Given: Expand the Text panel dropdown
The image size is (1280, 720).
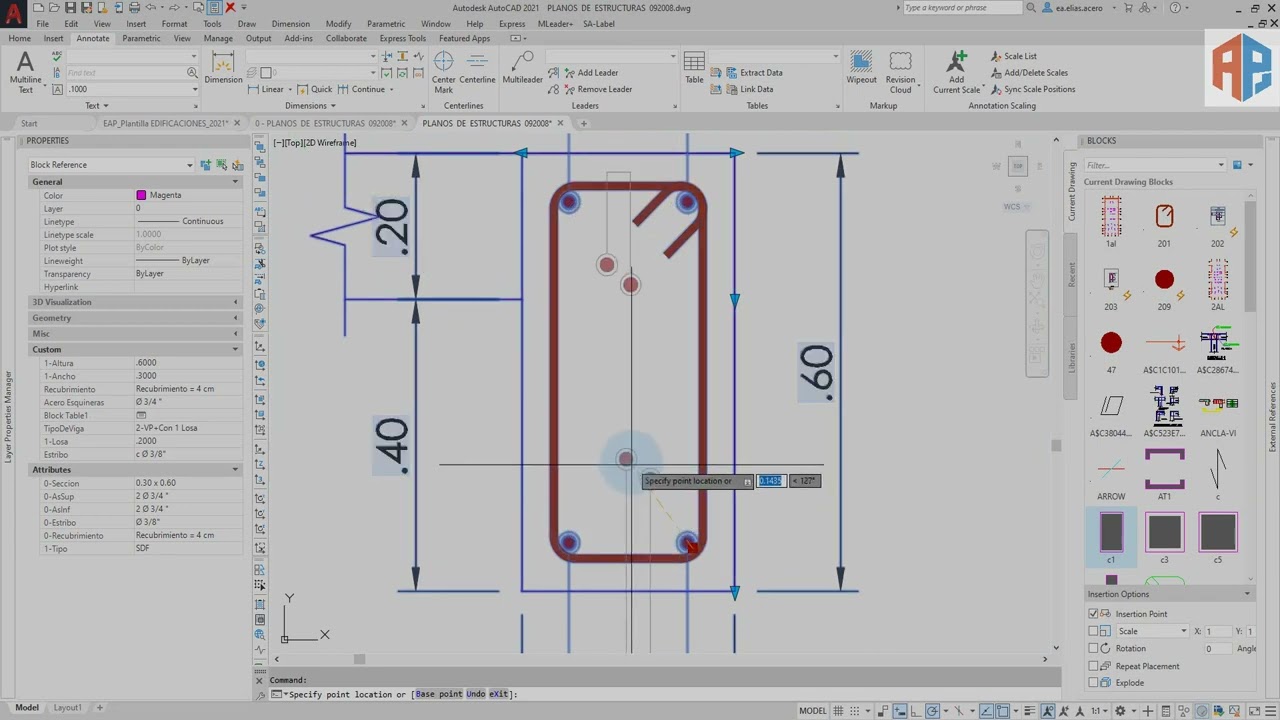Looking at the screenshot, I should tap(97, 105).
